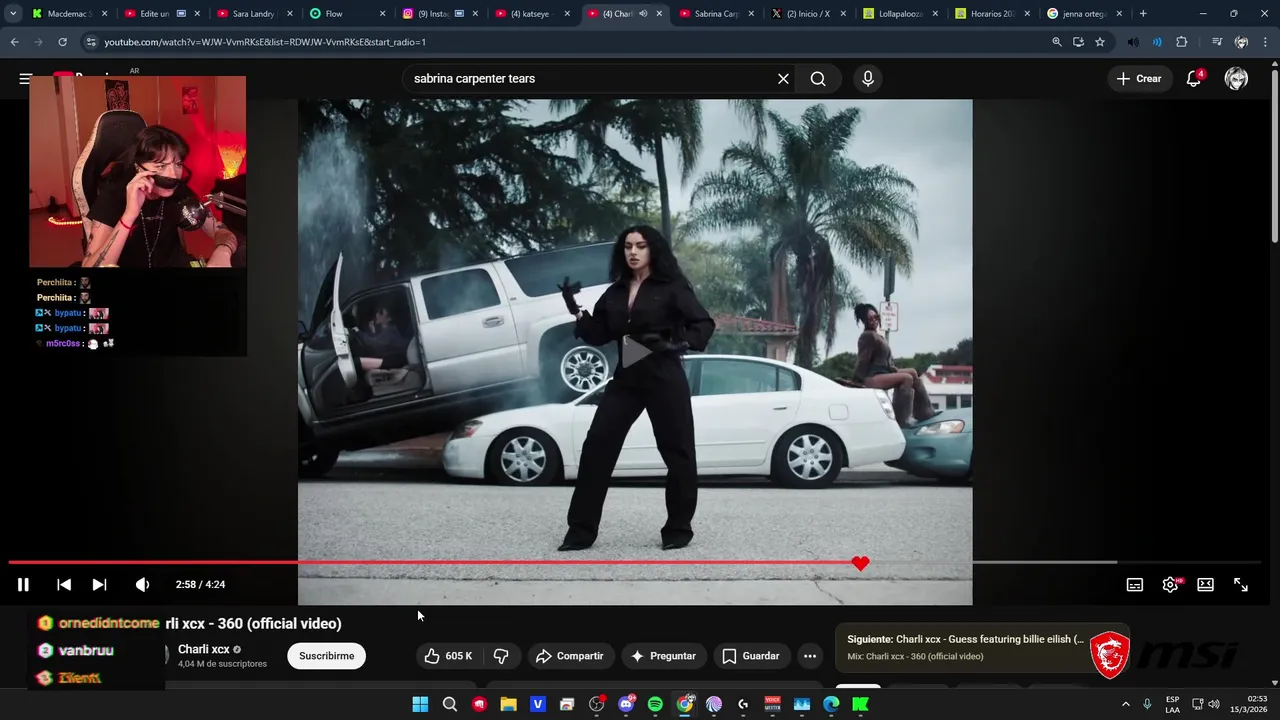Image resolution: width=1280 pixels, height=720 pixels.
Task: Click the heart-shaped progress scrubber
Action: pos(860,563)
